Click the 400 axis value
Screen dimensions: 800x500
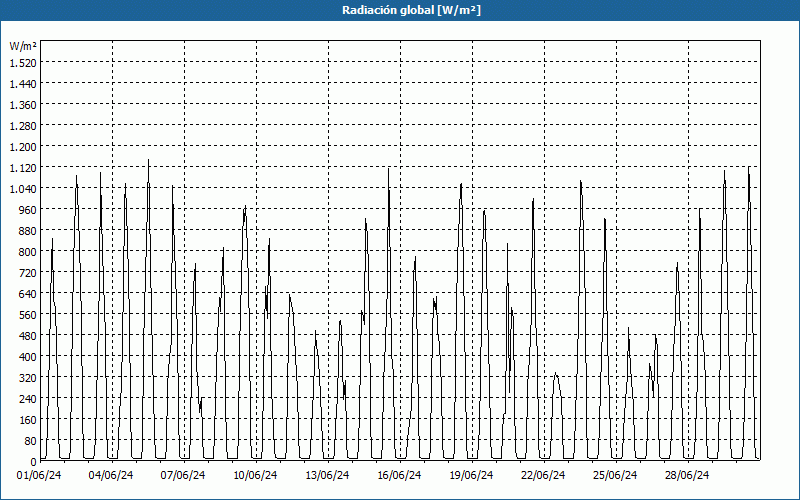click(x=28, y=357)
